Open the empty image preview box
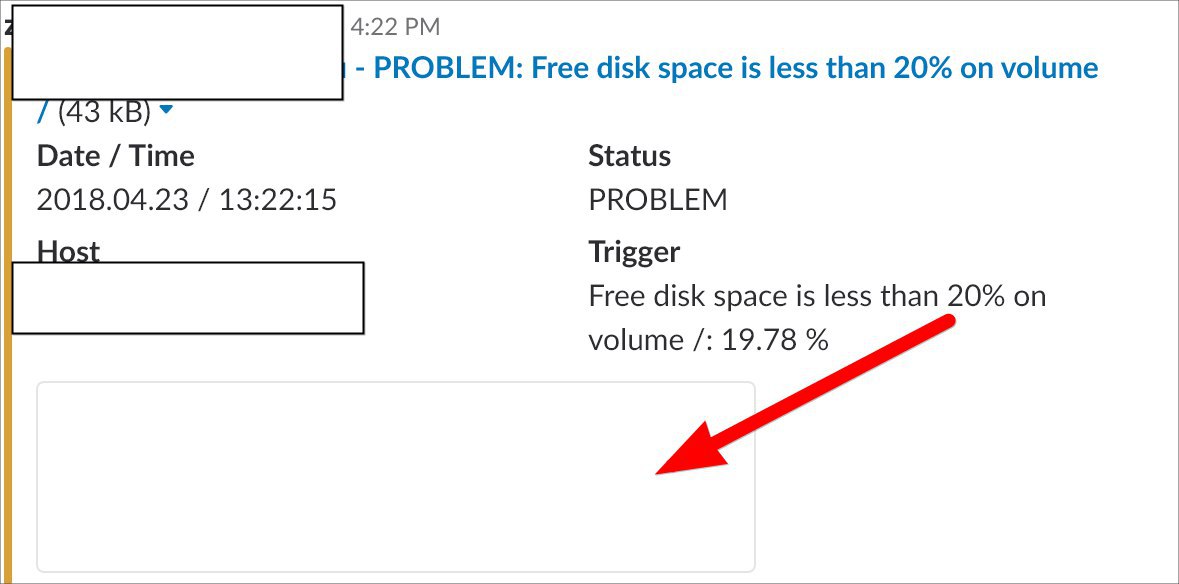The image size is (1179, 584). coord(395,475)
